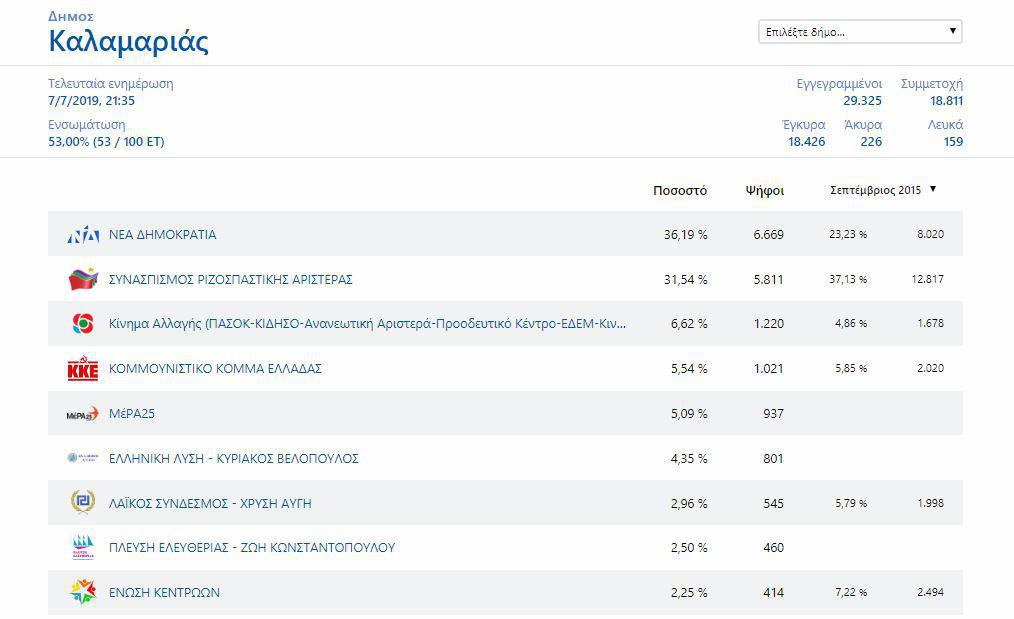Select ΚΟΜΜΟΥΝΙΣΤΙΚΟ ΚΟΜΜΑ ΕΛΛΑΔΑΣ party name
The image size is (1014, 619).
click(215, 369)
